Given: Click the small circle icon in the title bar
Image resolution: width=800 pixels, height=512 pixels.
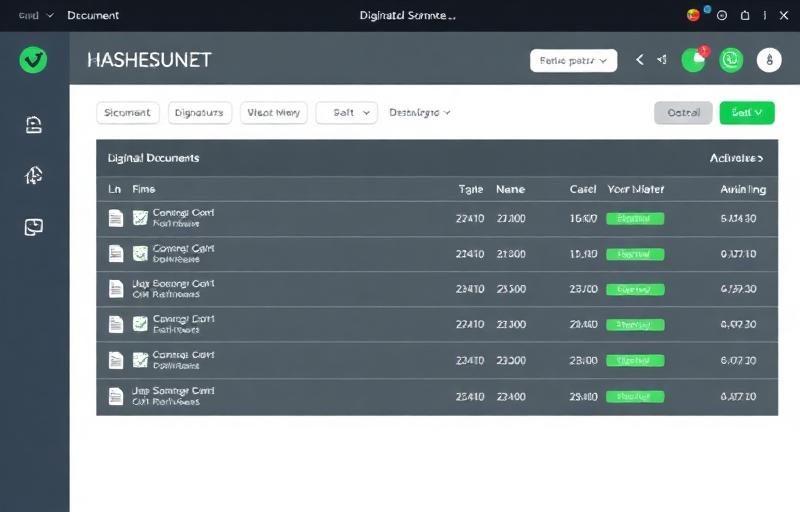Looking at the screenshot, I should pyautogui.click(x=722, y=16).
